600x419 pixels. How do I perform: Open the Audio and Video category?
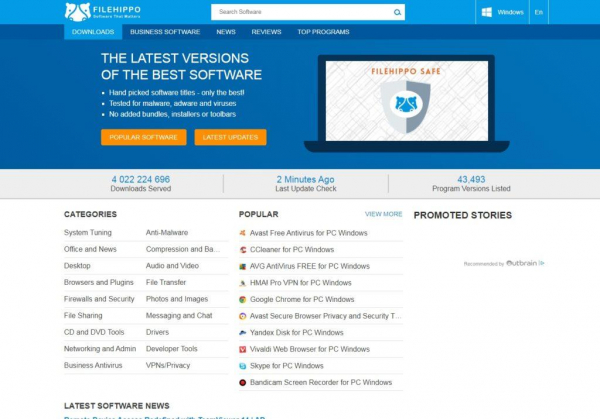[172, 266]
